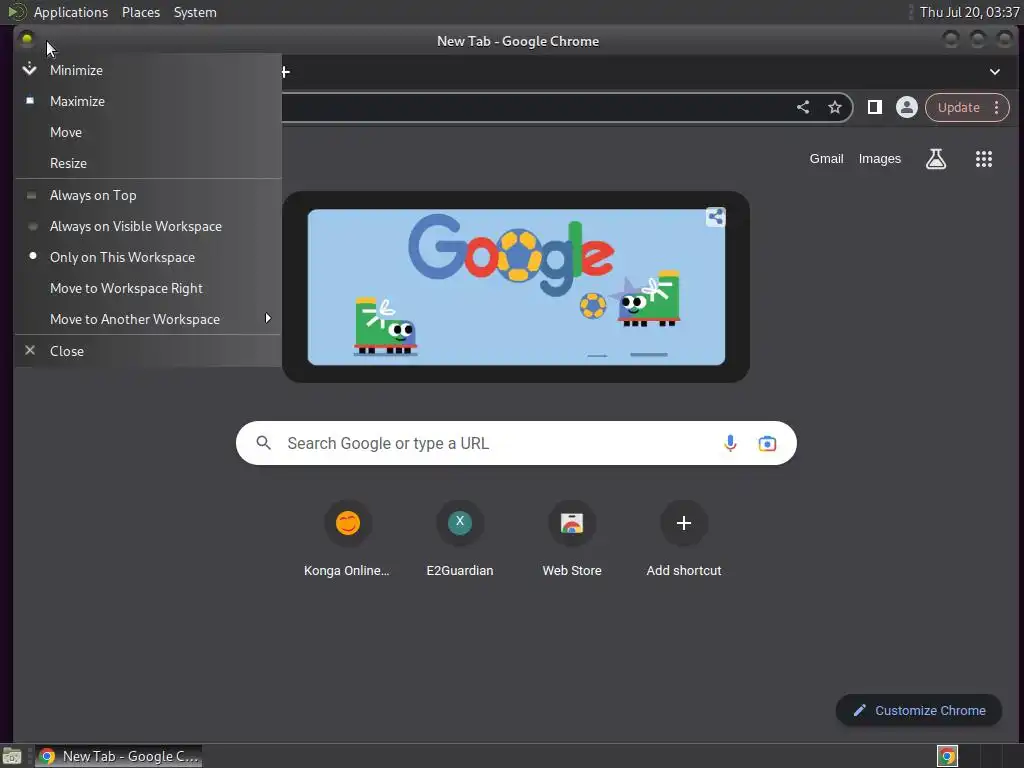The width and height of the screenshot is (1024, 768).
Task: Click show desktop icon in bottom panel
Action: (12, 756)
